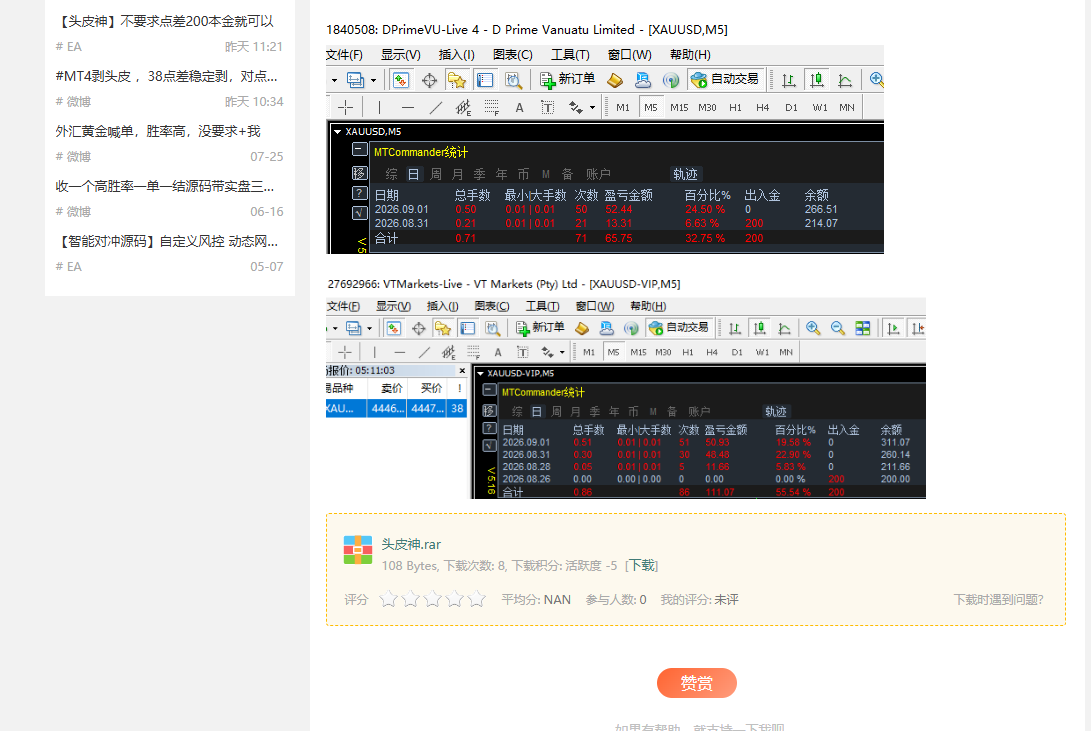Image resolution: width=1091 pixels, height=731 pixels.
Task: Select line chart icon in DPrimeVU toolbar
Action: click(x=845, y=80)
